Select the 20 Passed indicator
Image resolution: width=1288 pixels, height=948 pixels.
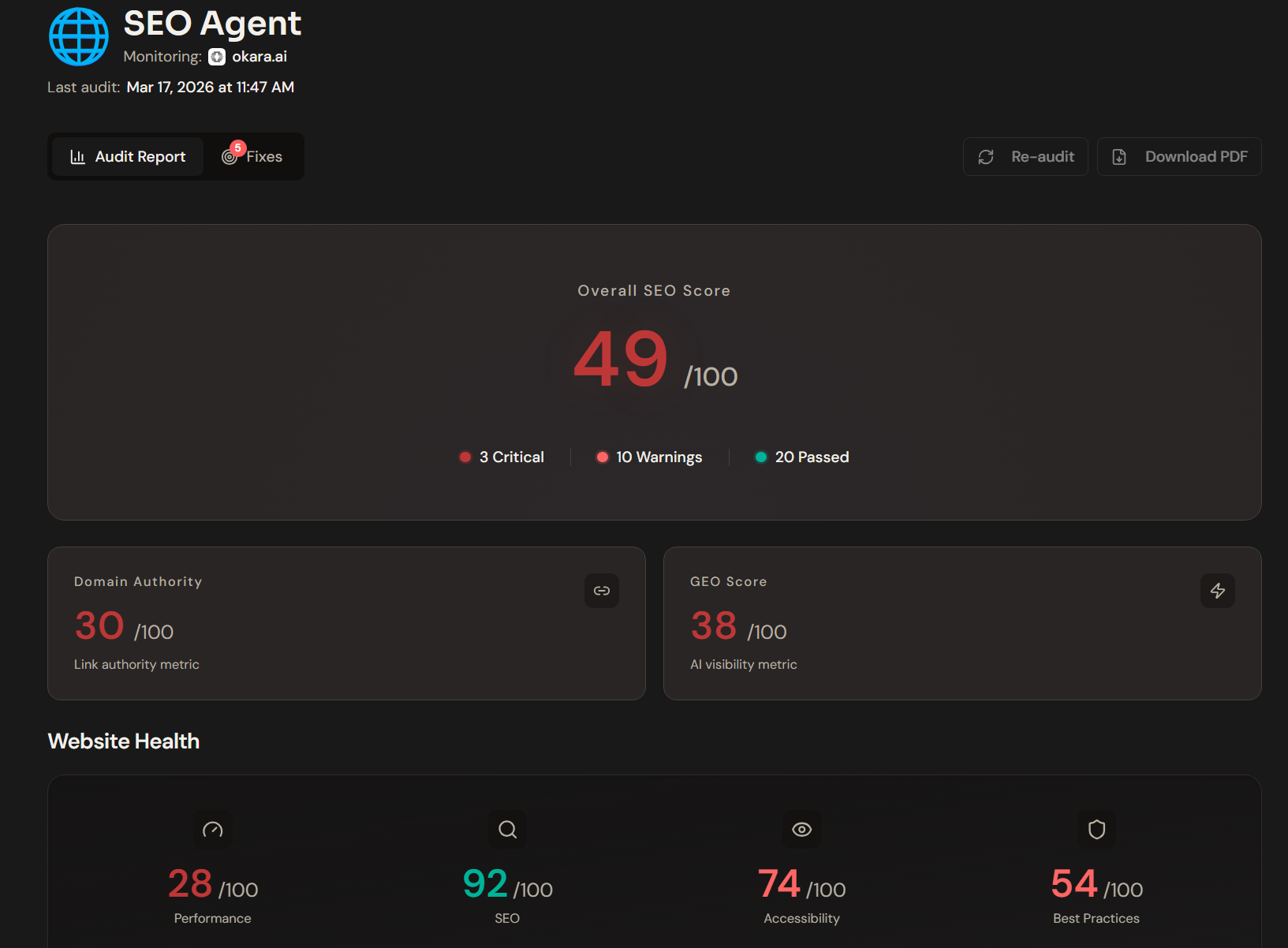coord(802,457)
